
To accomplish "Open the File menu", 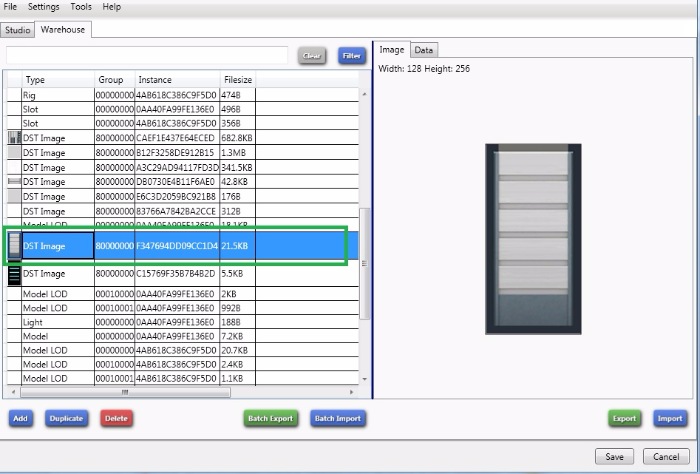I will click(10, 7).
